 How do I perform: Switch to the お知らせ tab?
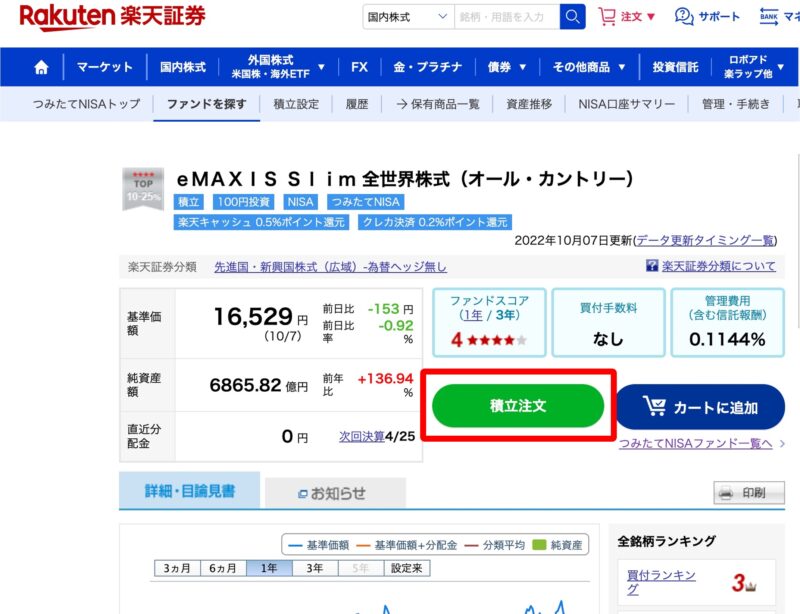335,493
